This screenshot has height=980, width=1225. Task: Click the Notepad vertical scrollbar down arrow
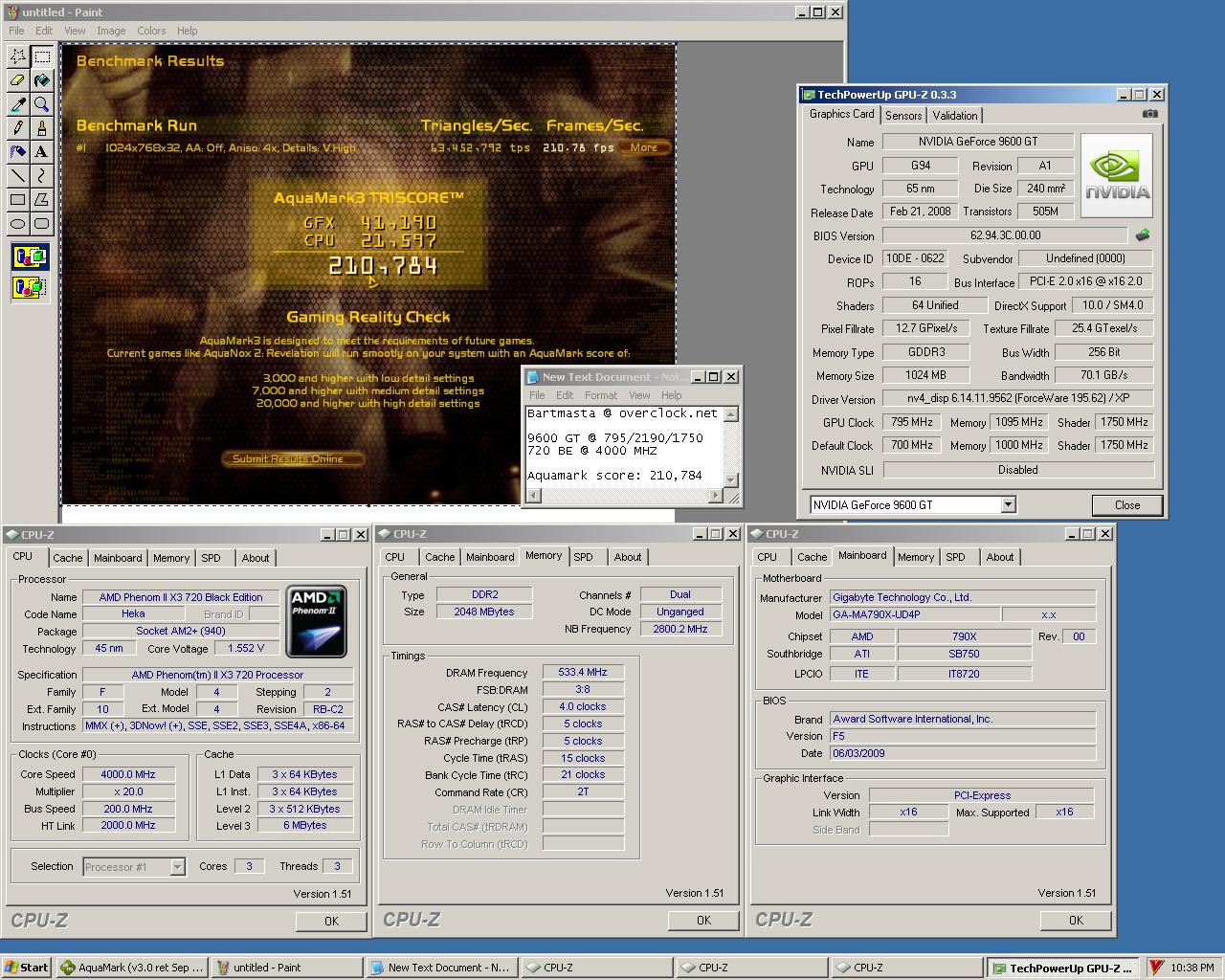pyautogui.click(x=730, y=480)
